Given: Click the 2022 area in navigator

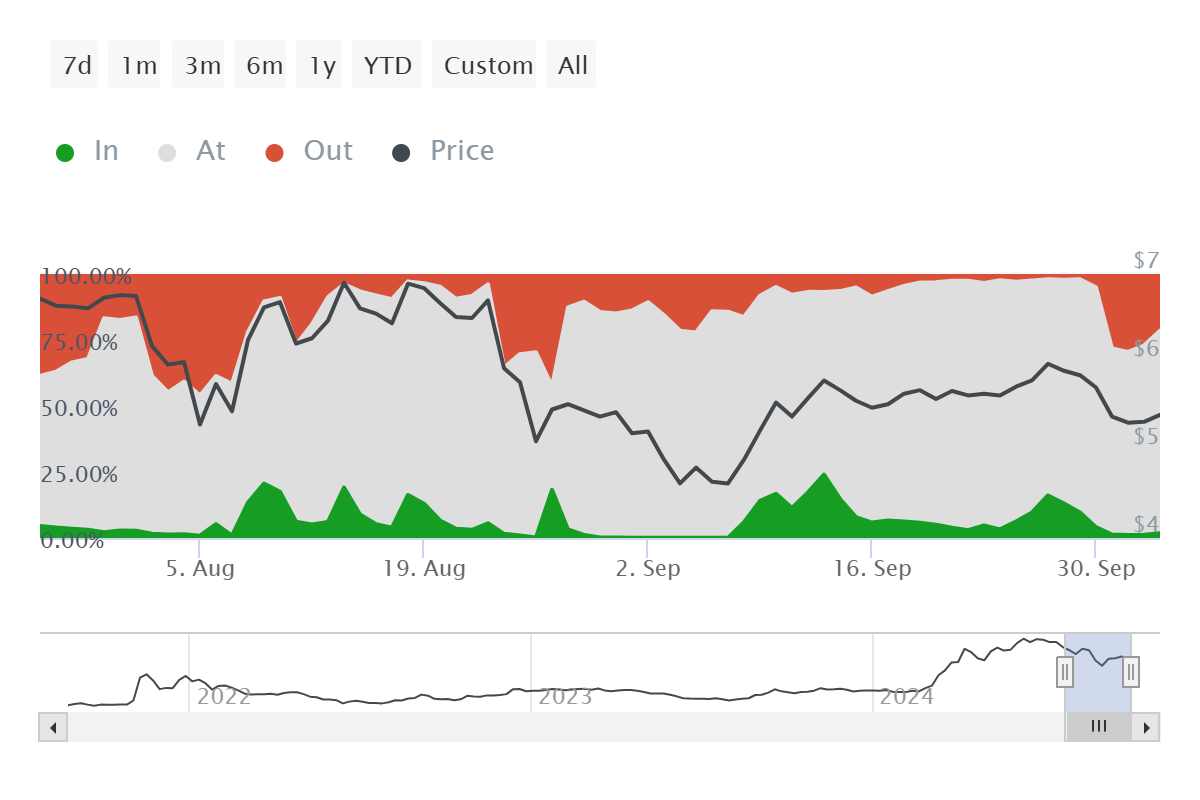Looking at the screenshot, I should [223, 695].
